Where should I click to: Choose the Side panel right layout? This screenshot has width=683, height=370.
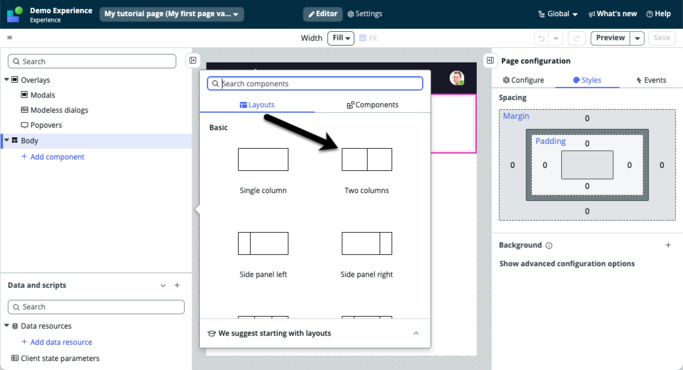[367, 244]
